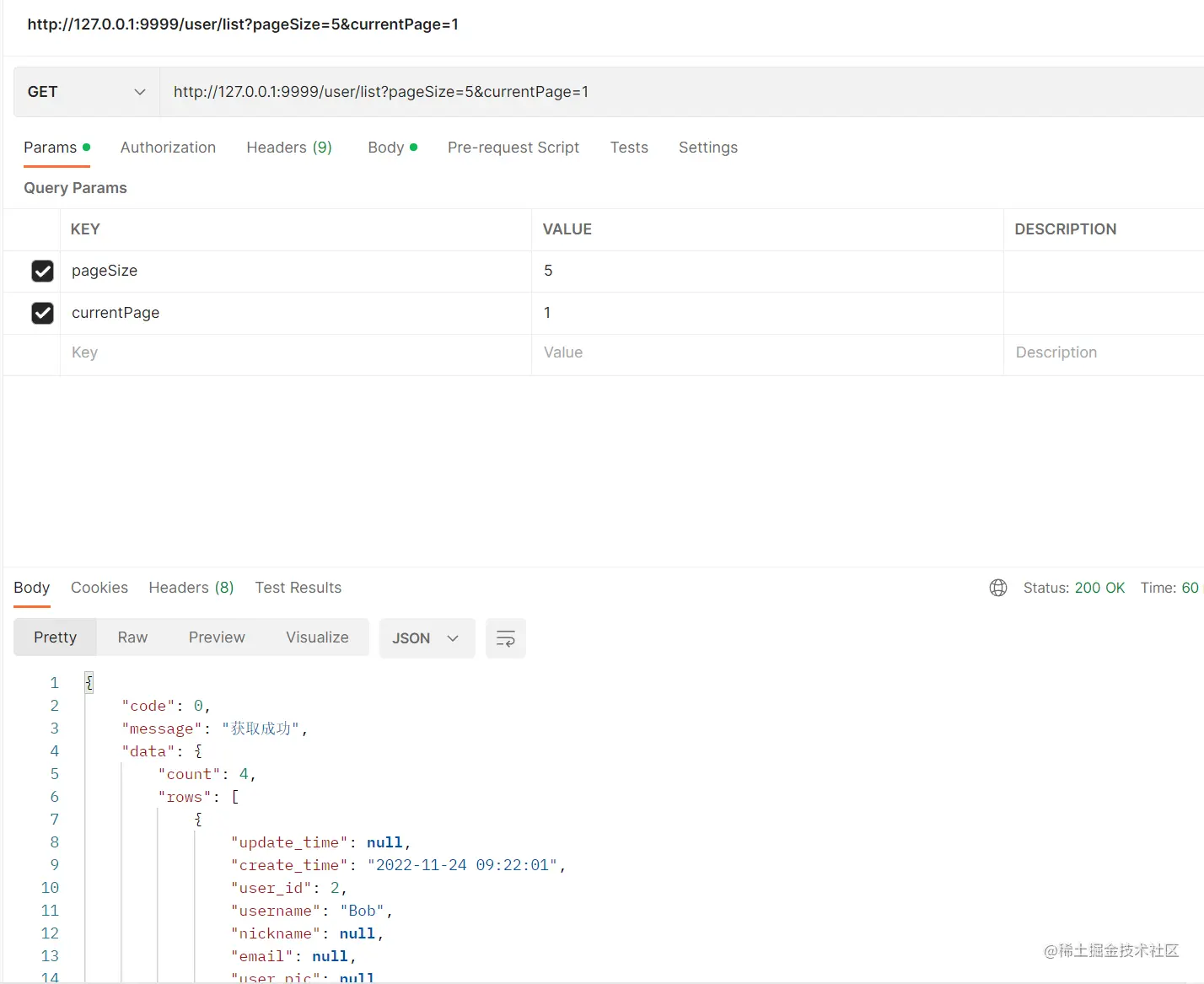Image resolution: width=1204 pixels, height=984 pixels.
Task: Click the pageSize key cell
Action: pyautogui.click(x=296, y=271)
